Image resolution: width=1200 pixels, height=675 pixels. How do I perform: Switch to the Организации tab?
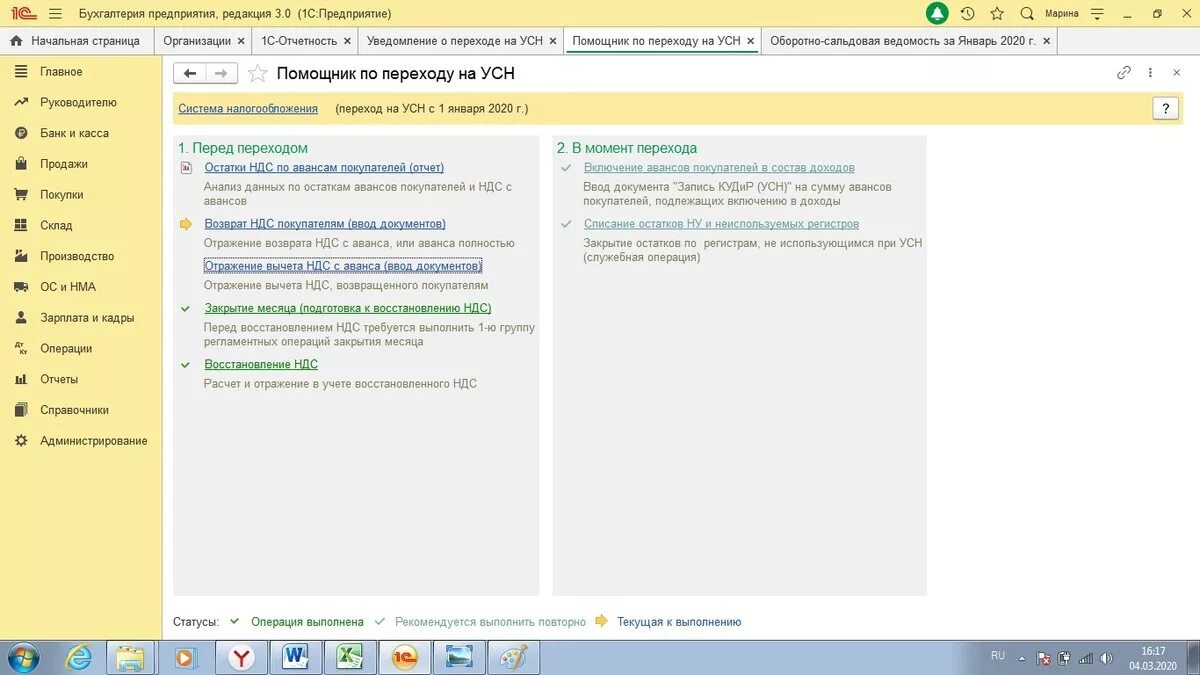click(197, 41)
